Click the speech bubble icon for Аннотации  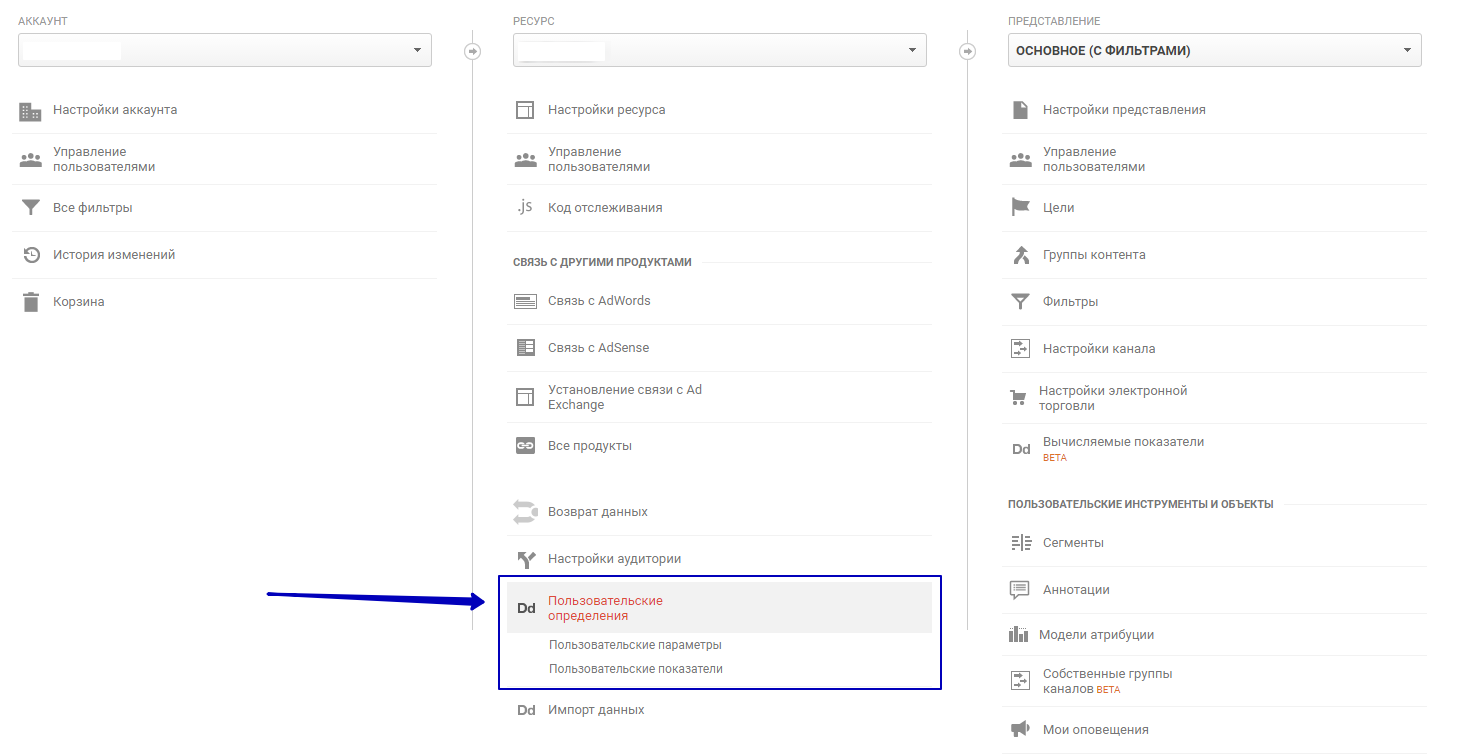pos(1020,590)
